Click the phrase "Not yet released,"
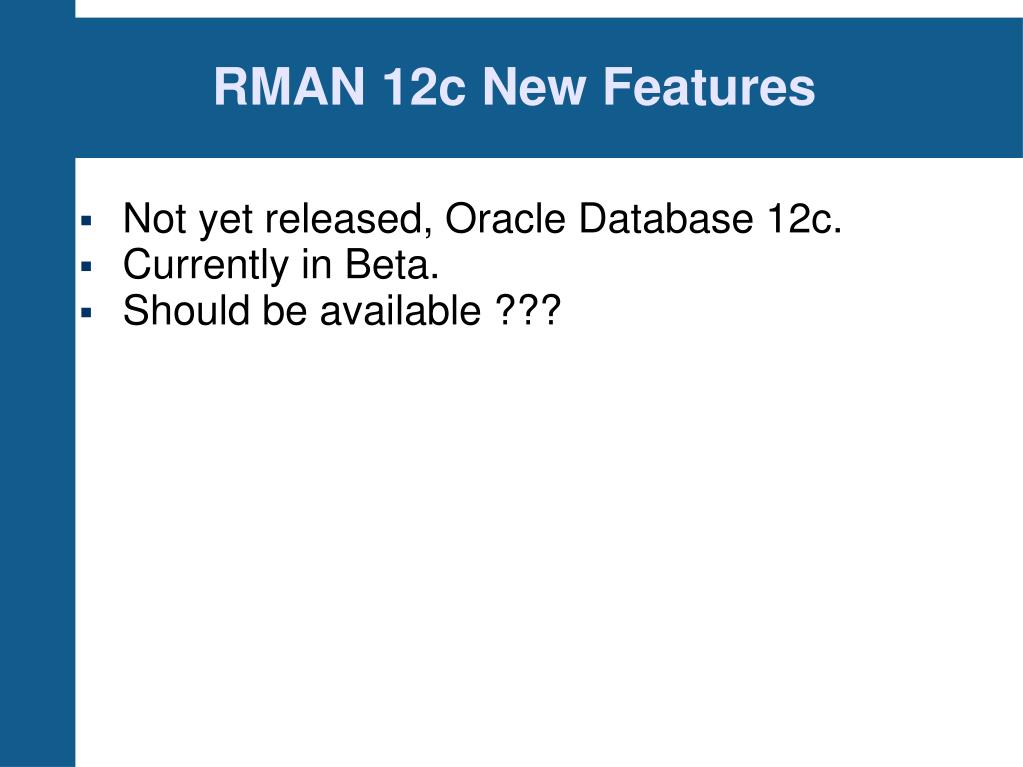 click(277, 219)
